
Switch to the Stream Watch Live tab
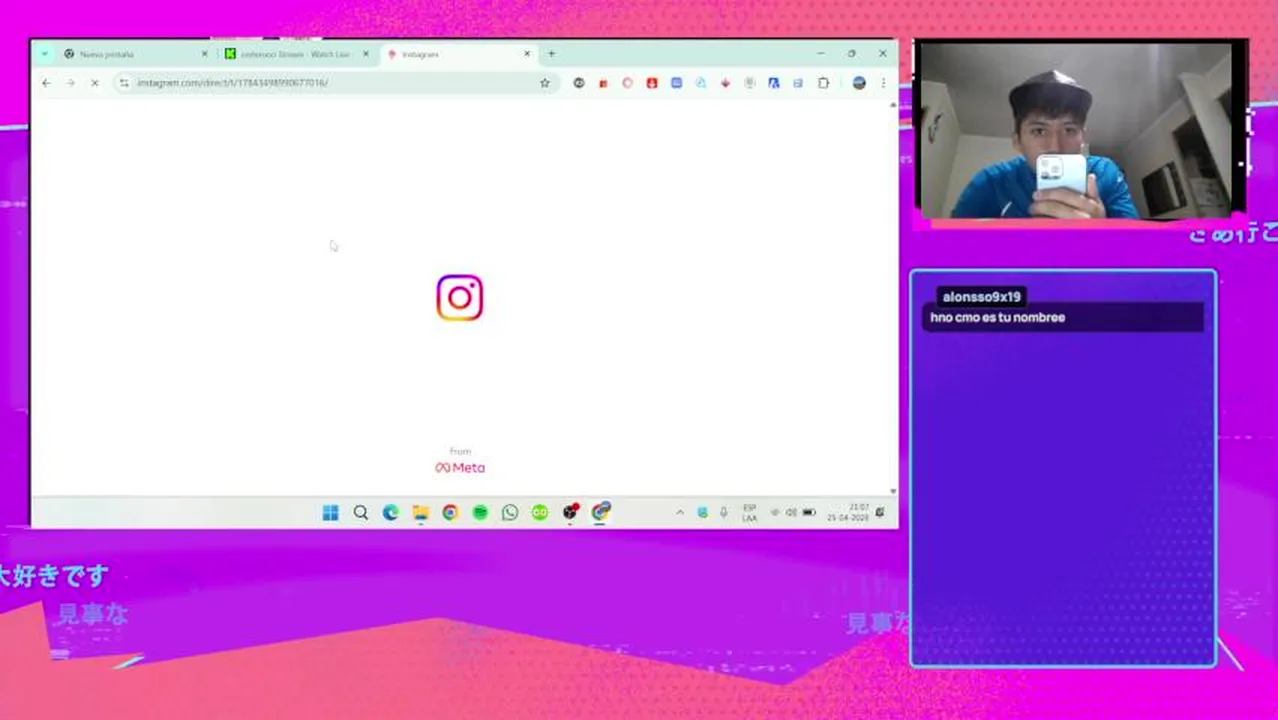pyautogui.click(x=296, y=54)
